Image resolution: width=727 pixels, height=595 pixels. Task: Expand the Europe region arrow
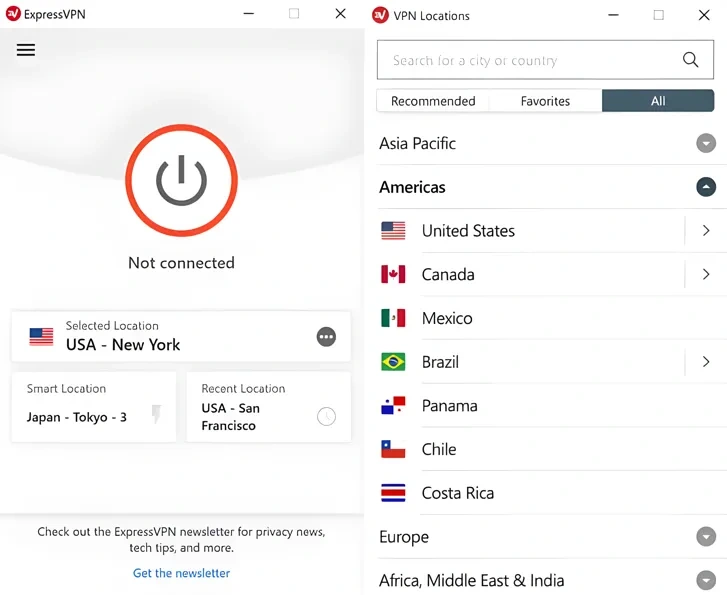click(706, 537)
